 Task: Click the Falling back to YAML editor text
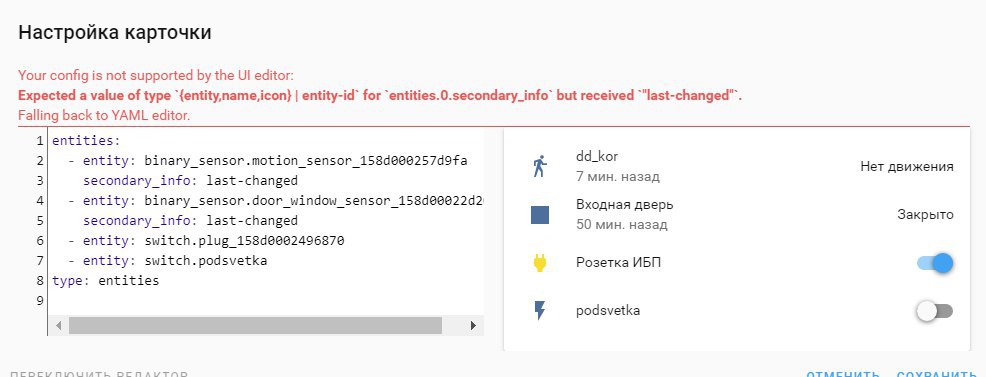click(104, 116)
